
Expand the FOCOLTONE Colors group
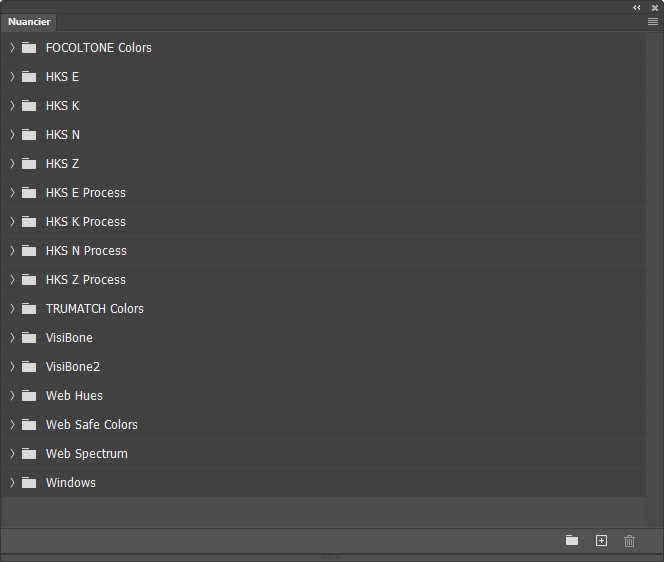tap(12, 47)
